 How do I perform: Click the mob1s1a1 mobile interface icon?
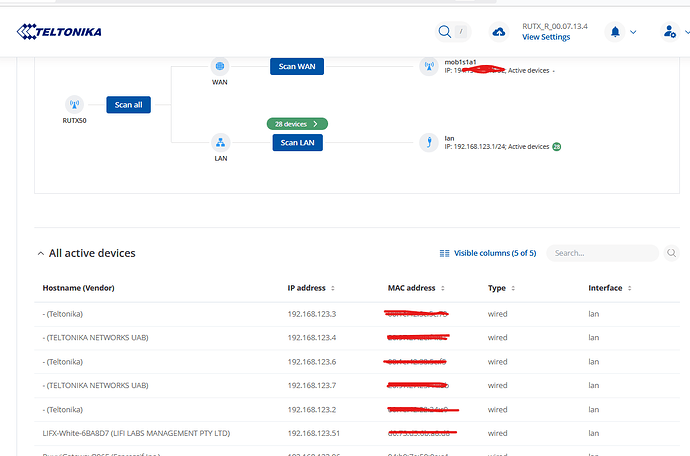(429, 66)
